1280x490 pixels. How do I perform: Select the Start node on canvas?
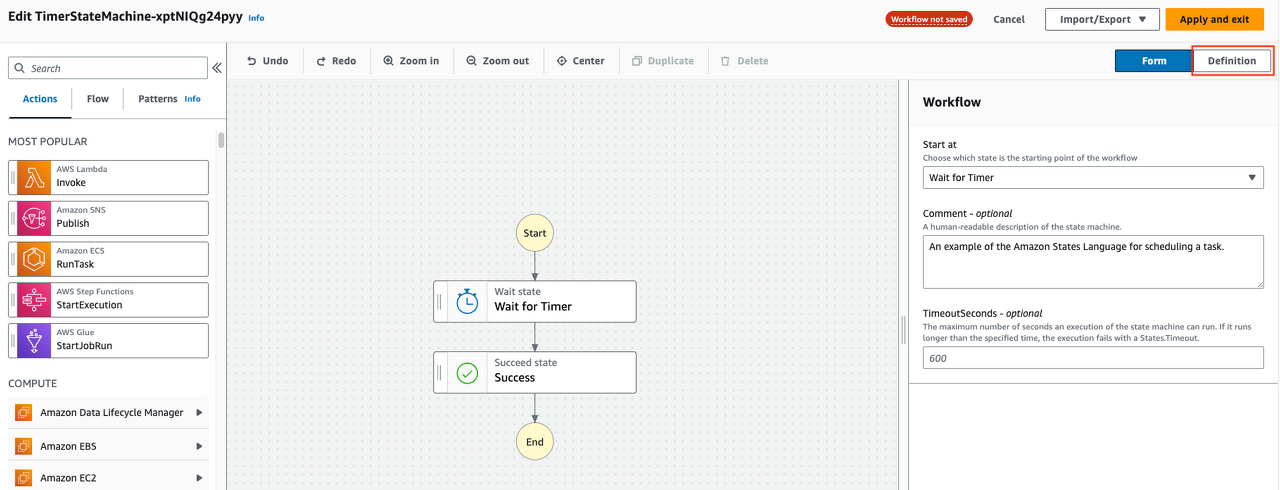(535, 233)
